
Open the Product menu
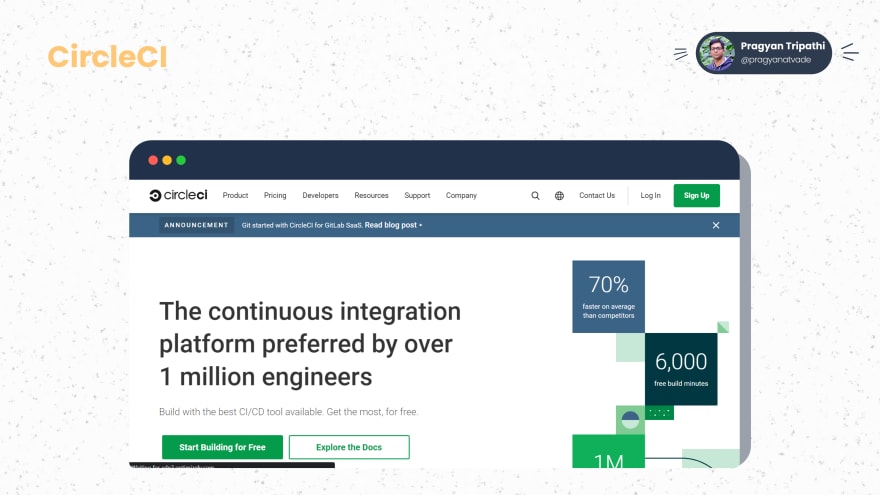[x=235, y=195]
